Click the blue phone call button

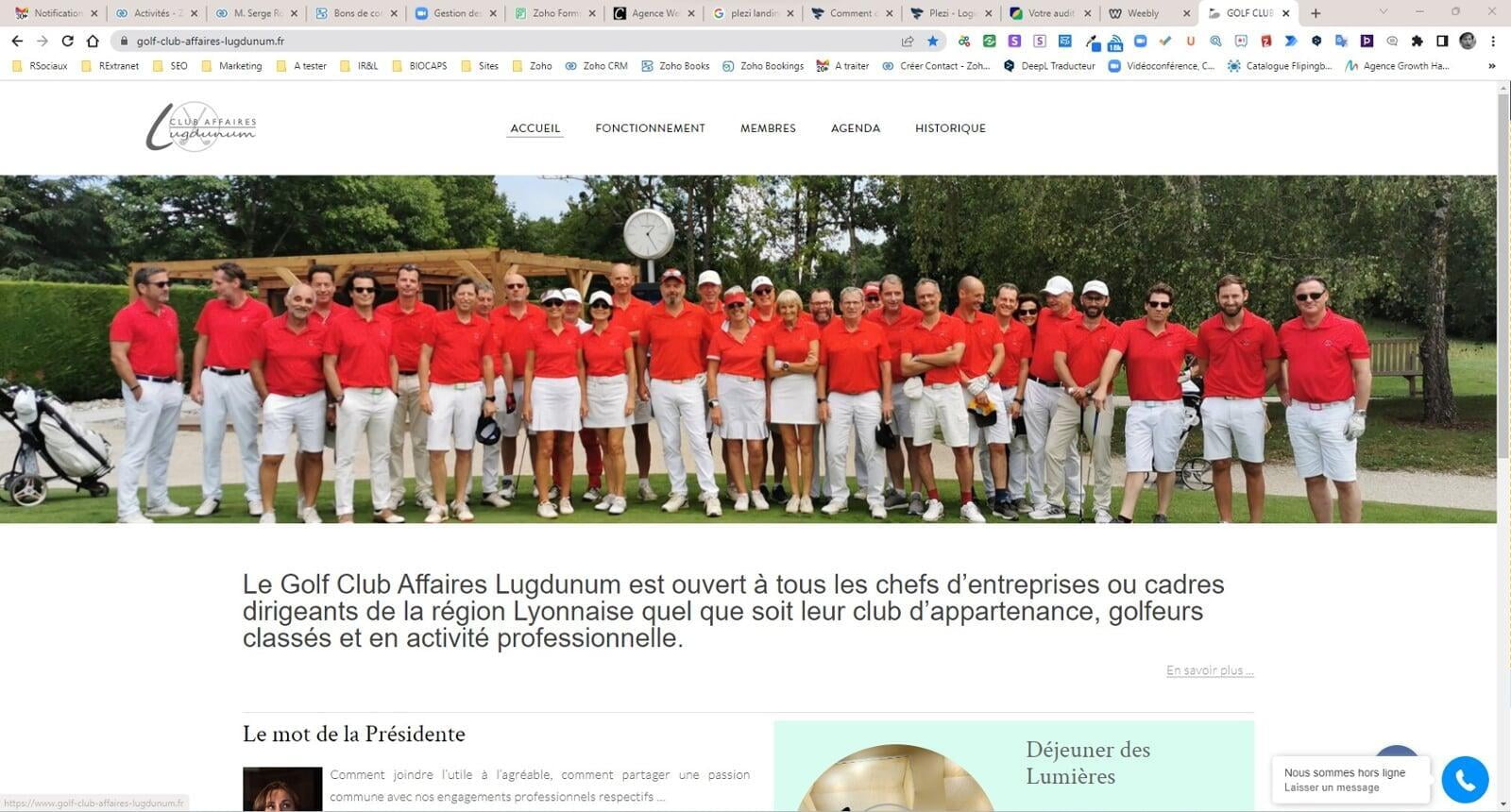click(1465, 779)
